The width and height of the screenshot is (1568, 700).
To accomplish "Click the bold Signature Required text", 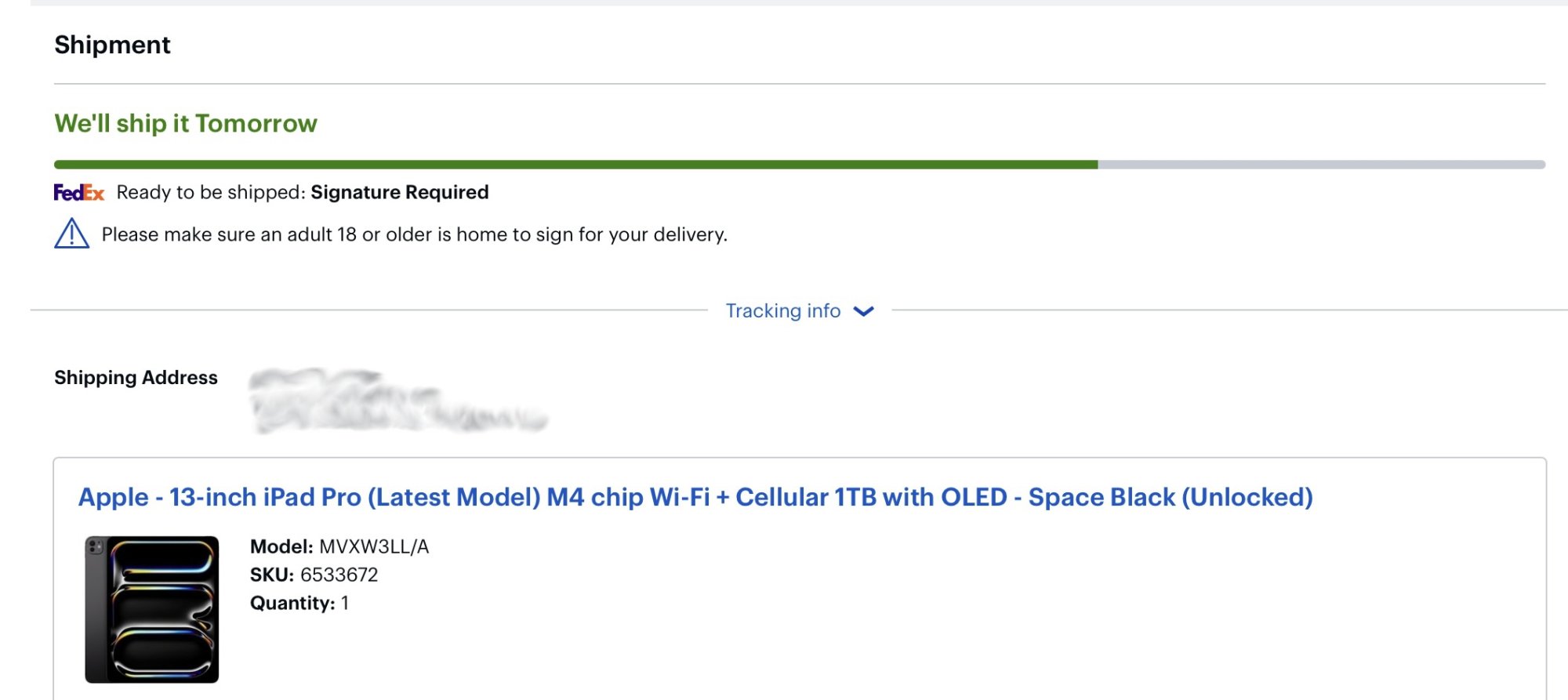I will [399, 192].
